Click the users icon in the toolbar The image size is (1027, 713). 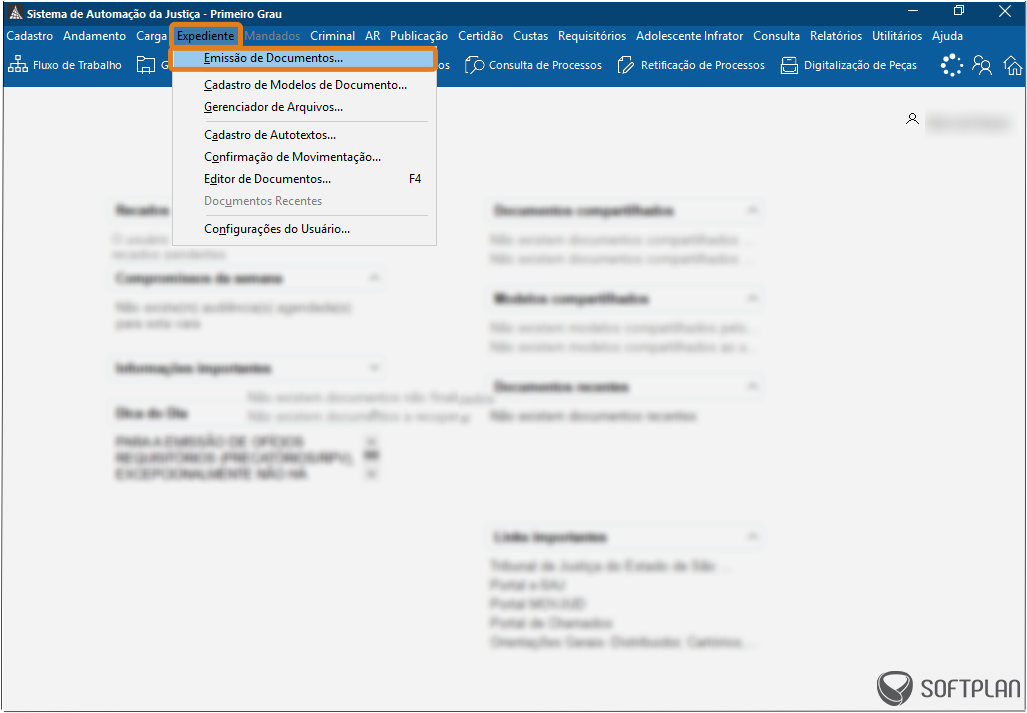[x=982, y=65]
